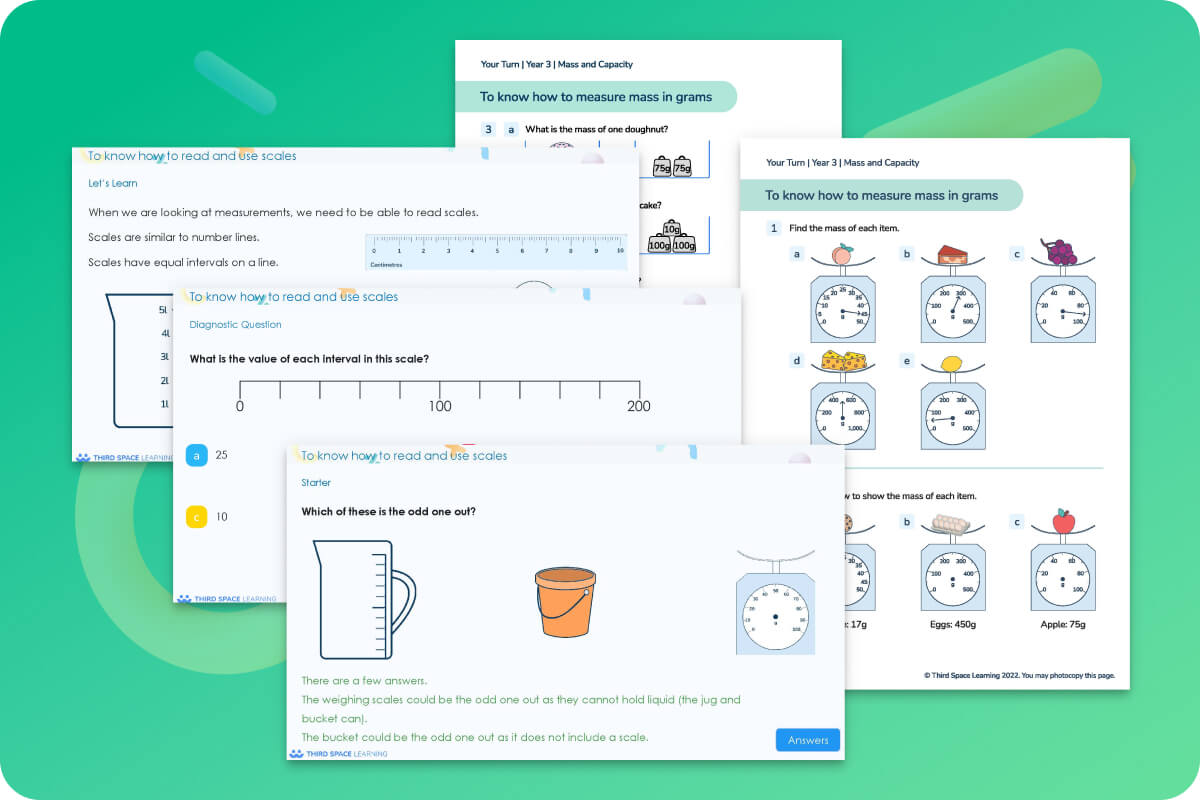
Task: Click the Centimetres ruler scale
Action: coord(495,248)
